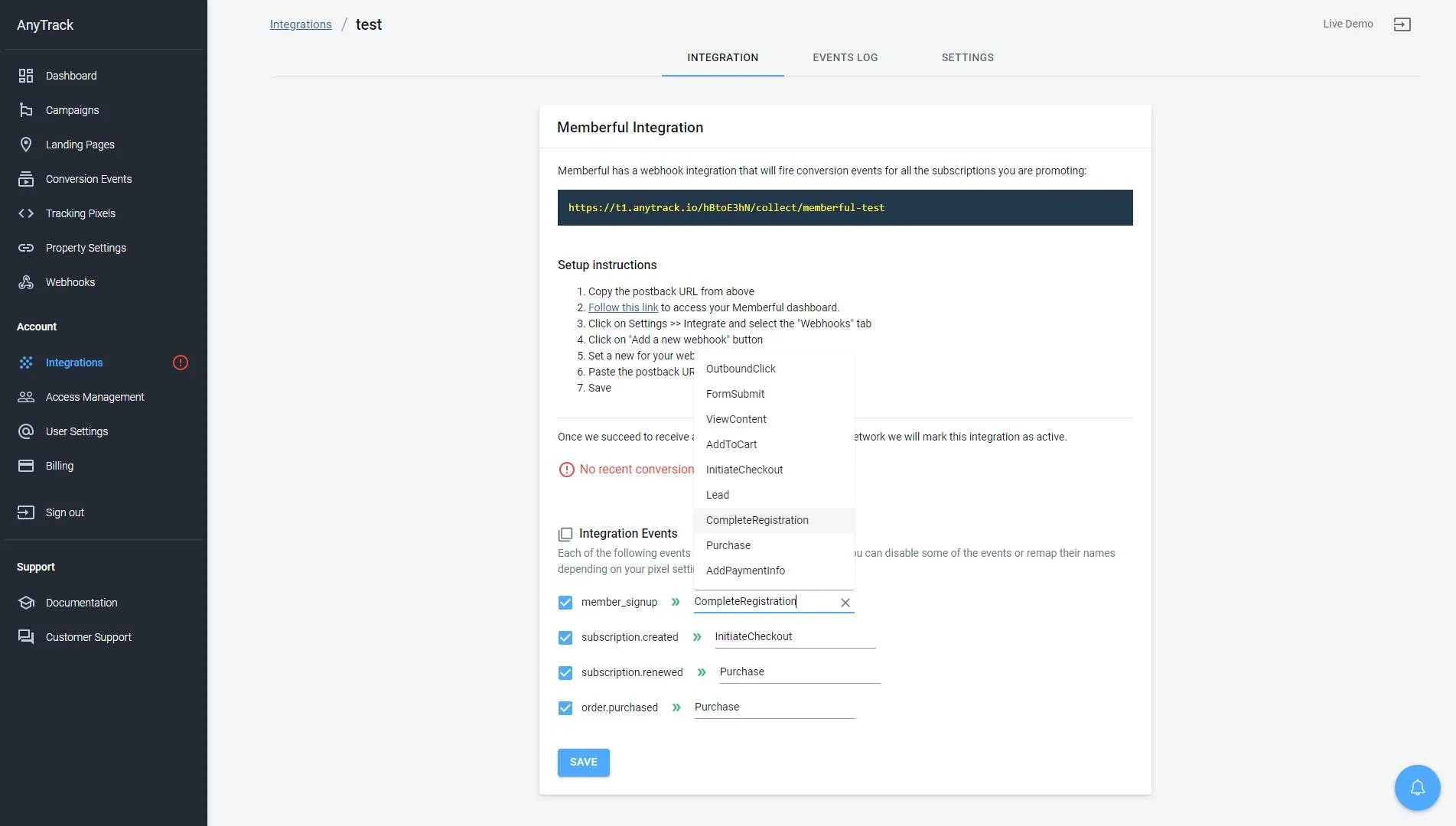This screenshot has width=1456, height=826.
Task: Open subscription.renewed Purchase mapping dropdown
Action: point(800,672)
